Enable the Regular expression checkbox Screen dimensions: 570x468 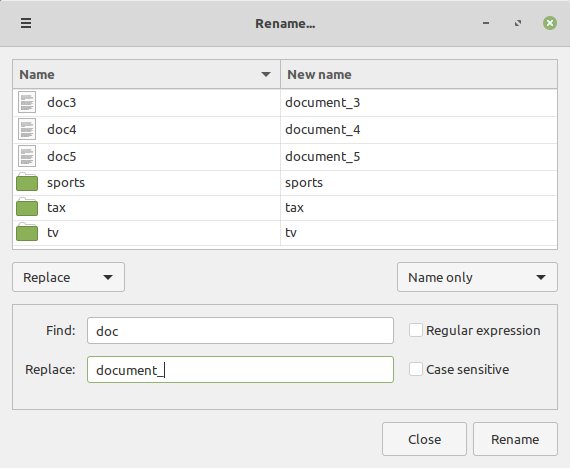[416, 330]
